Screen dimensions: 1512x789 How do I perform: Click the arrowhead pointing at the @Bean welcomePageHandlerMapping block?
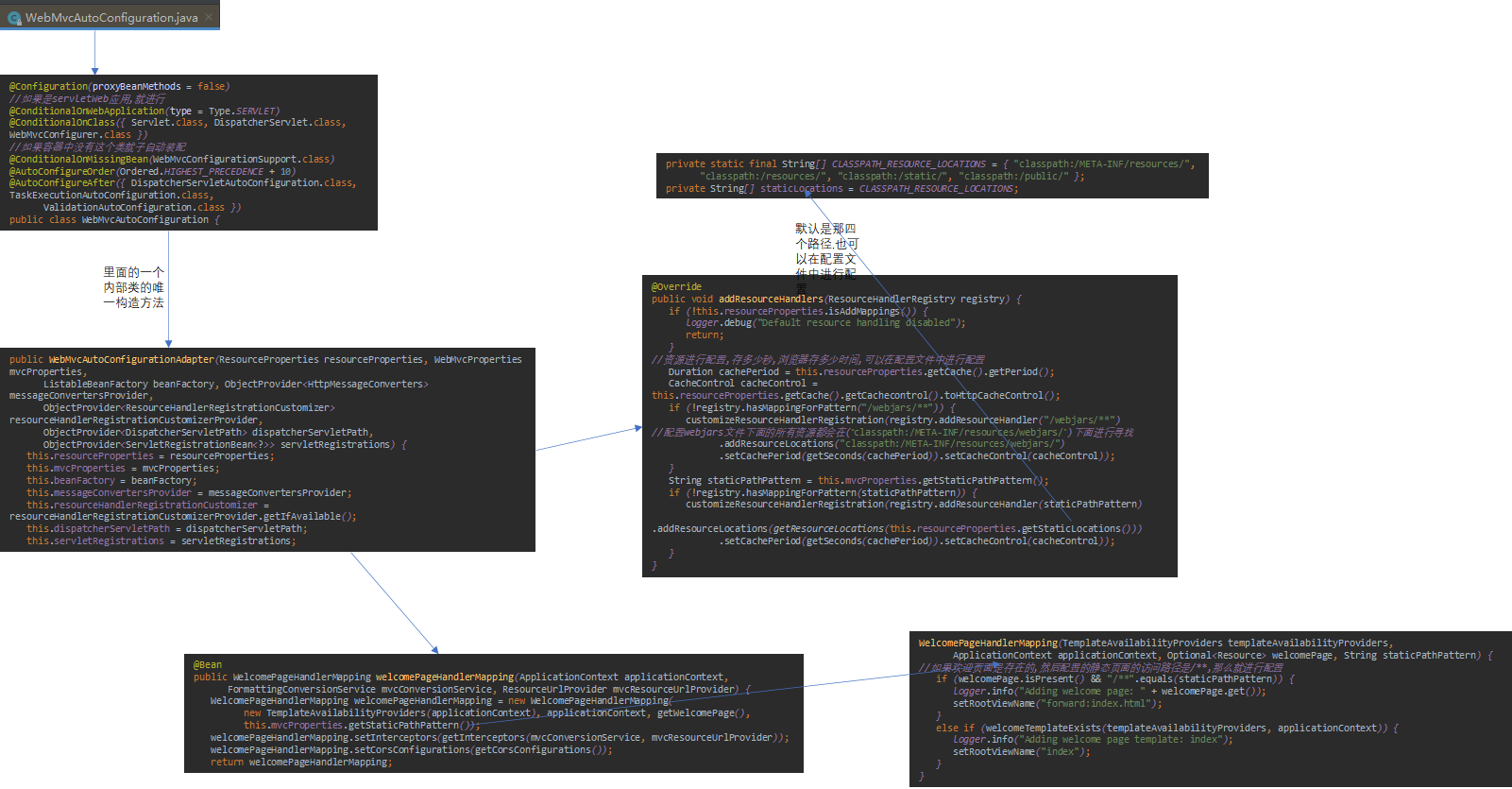click(434, 649)
